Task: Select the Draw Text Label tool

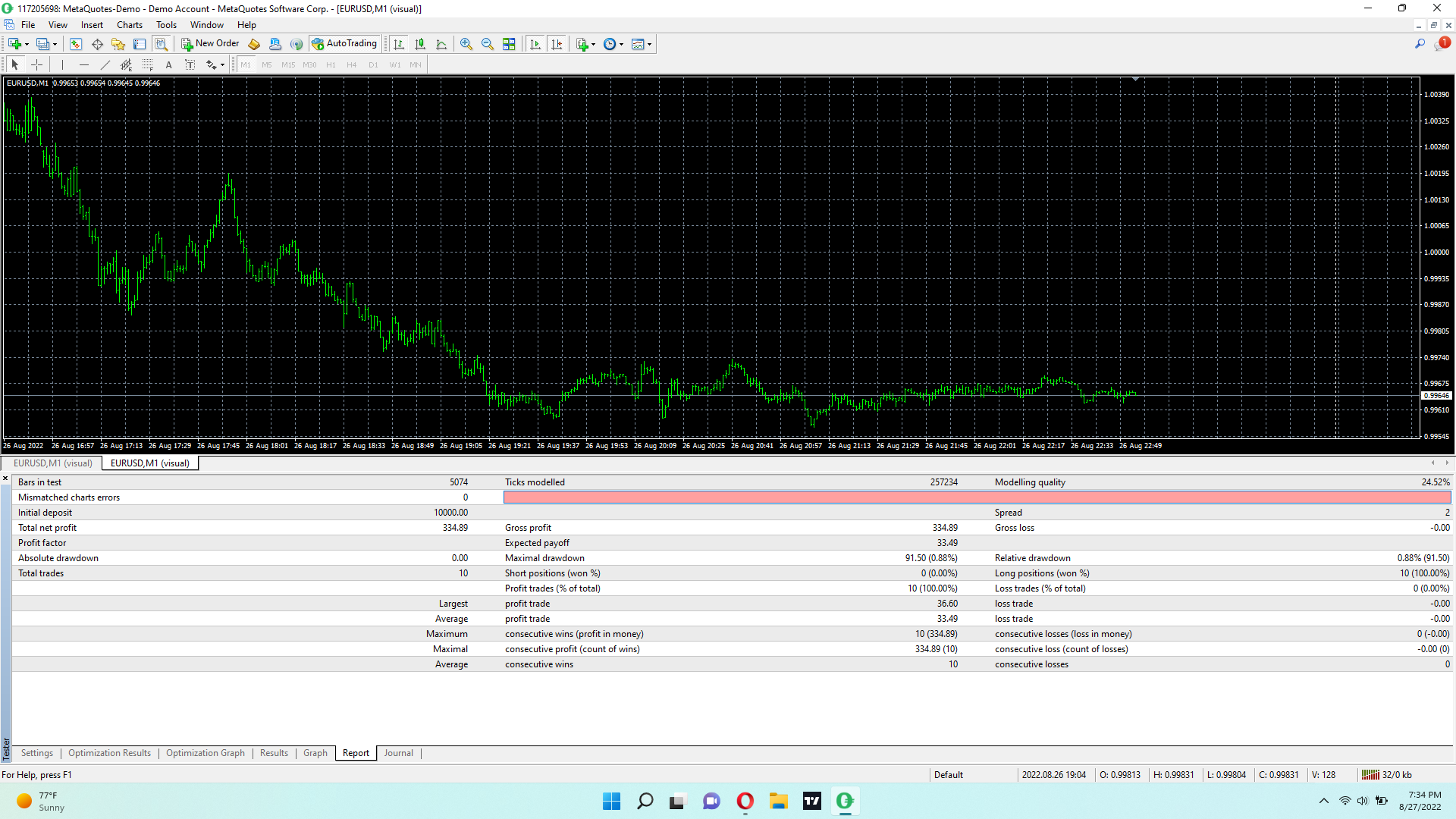Action: point(190,64)
